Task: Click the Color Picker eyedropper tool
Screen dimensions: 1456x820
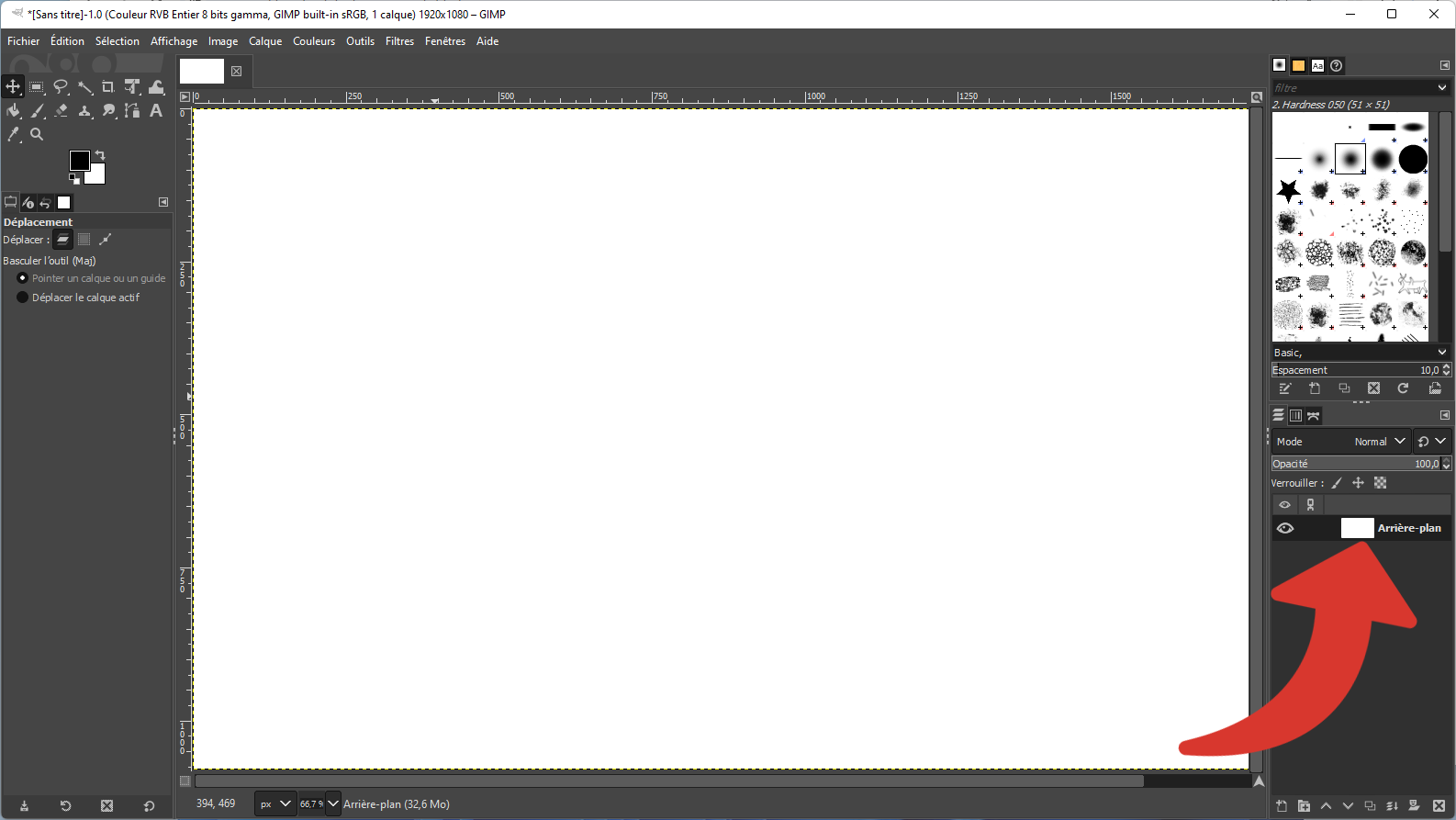Action: (13, 134)
